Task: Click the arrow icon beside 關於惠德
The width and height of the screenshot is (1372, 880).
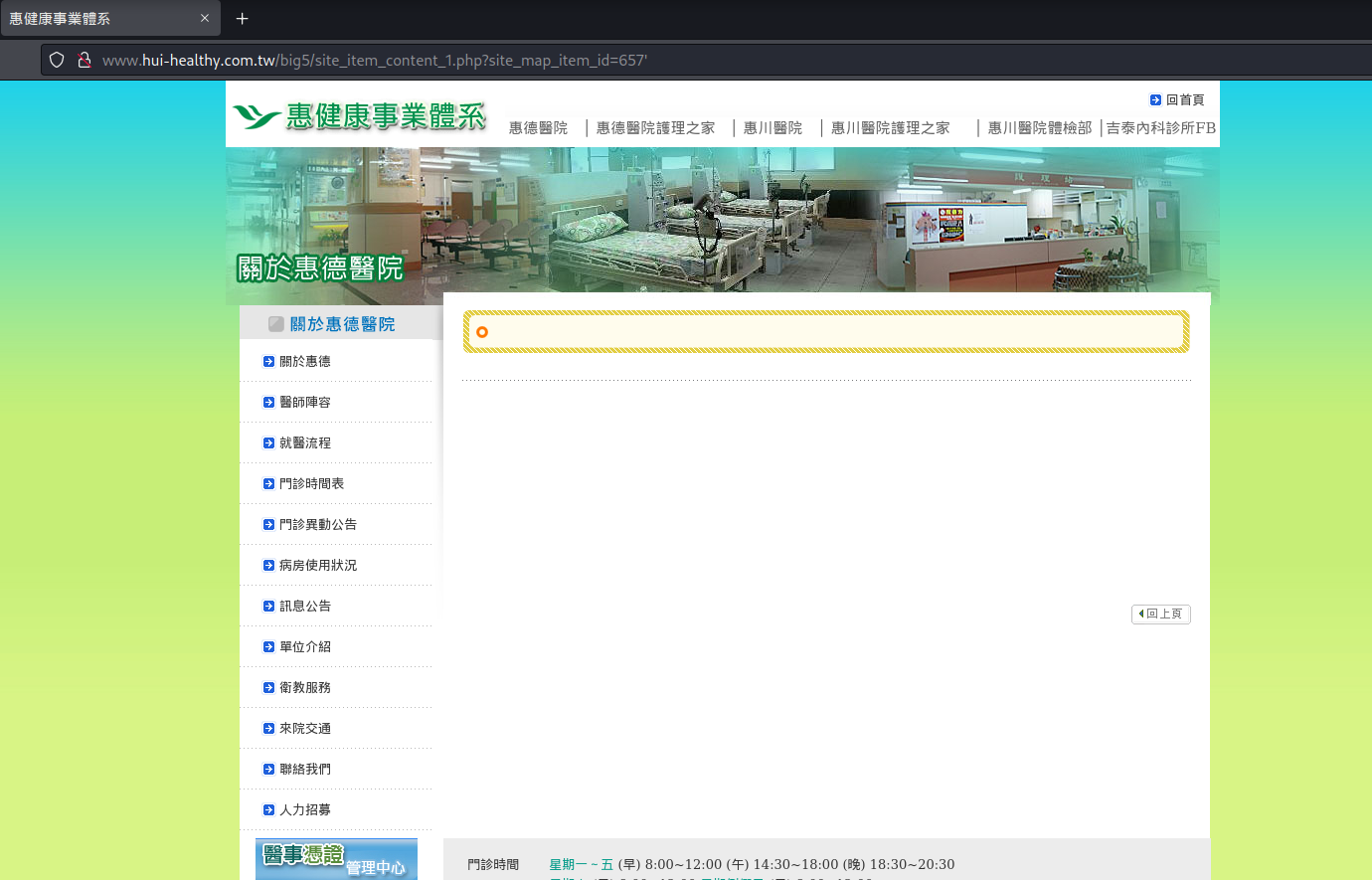Action: pos(268,361)
